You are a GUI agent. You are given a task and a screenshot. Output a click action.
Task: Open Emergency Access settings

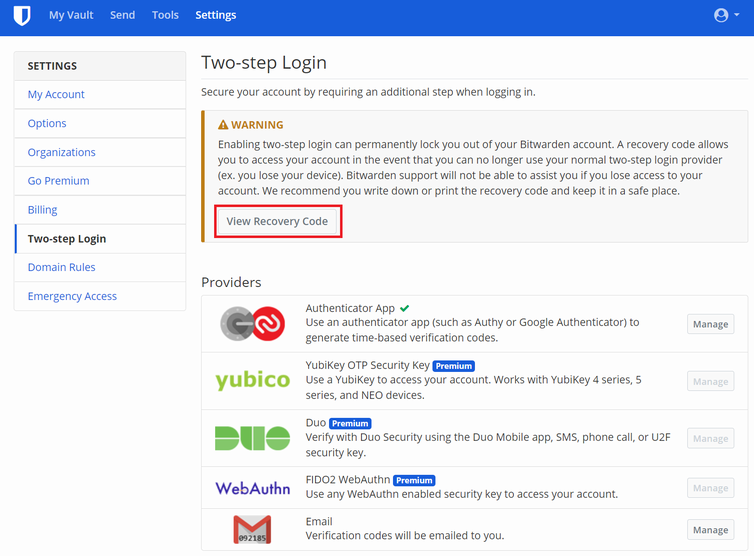[100, 296]
